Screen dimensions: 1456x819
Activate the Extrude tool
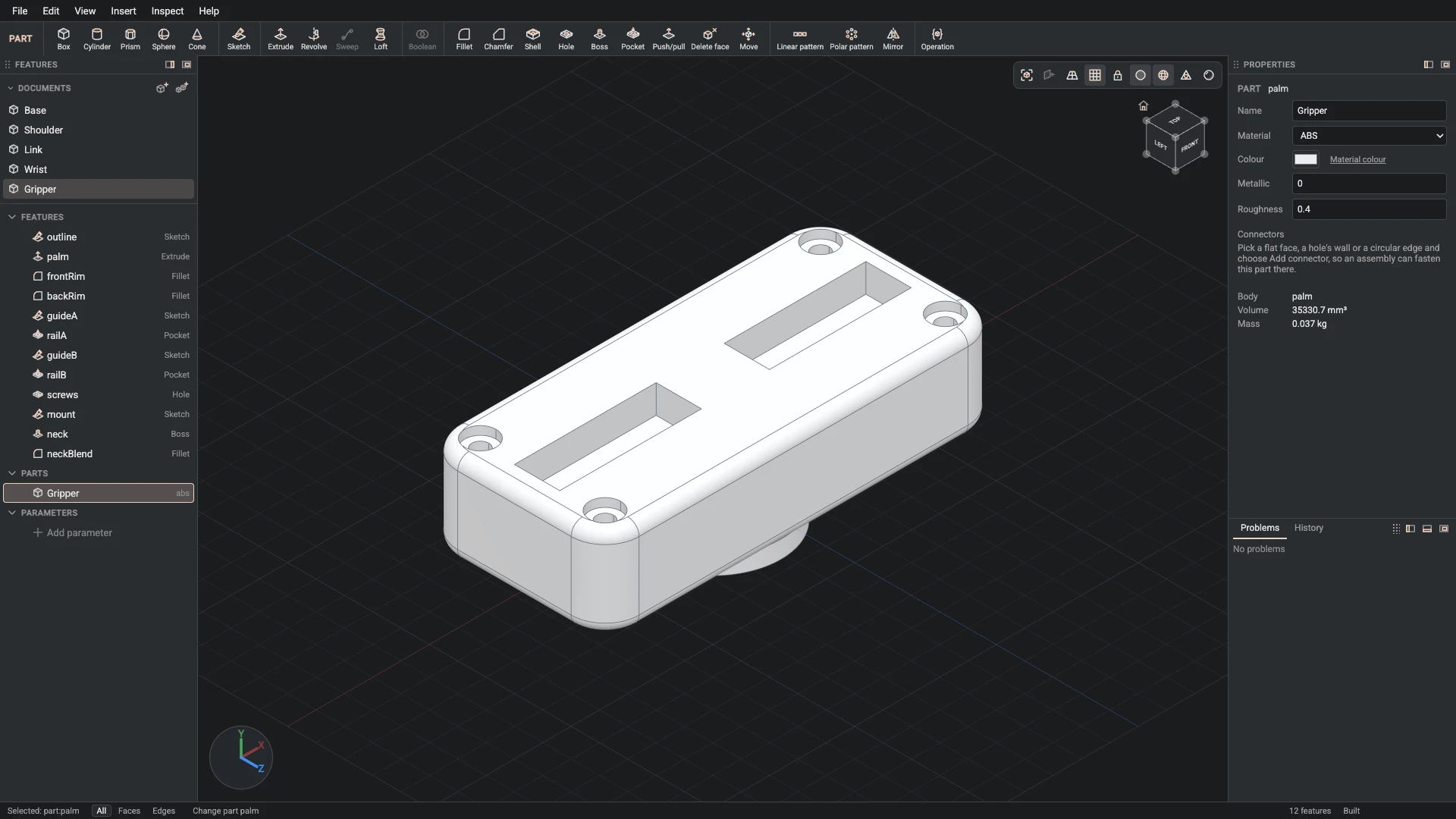(x=281, y=39)
